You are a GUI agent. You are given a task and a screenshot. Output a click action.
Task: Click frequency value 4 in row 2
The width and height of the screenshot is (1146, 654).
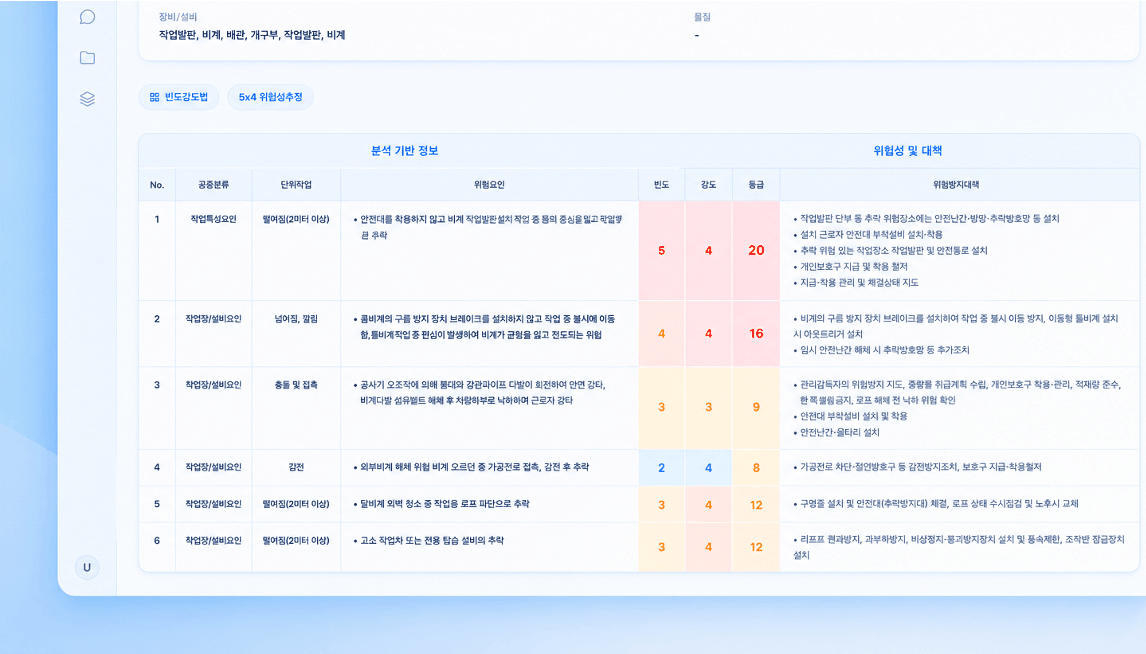[x=661, y=333]
